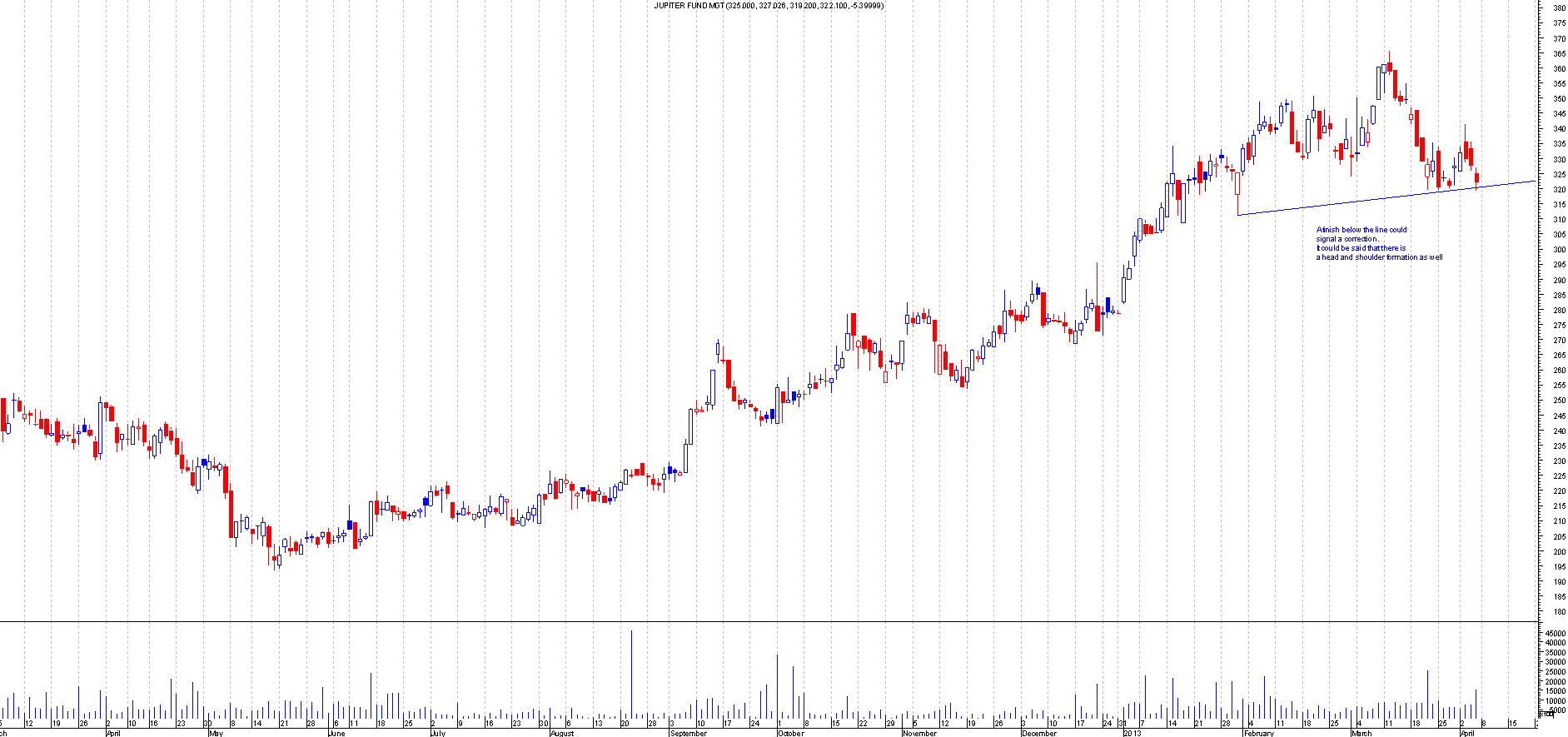
Task: Select the August month label on time axis
Action: (x=562, y=734)
